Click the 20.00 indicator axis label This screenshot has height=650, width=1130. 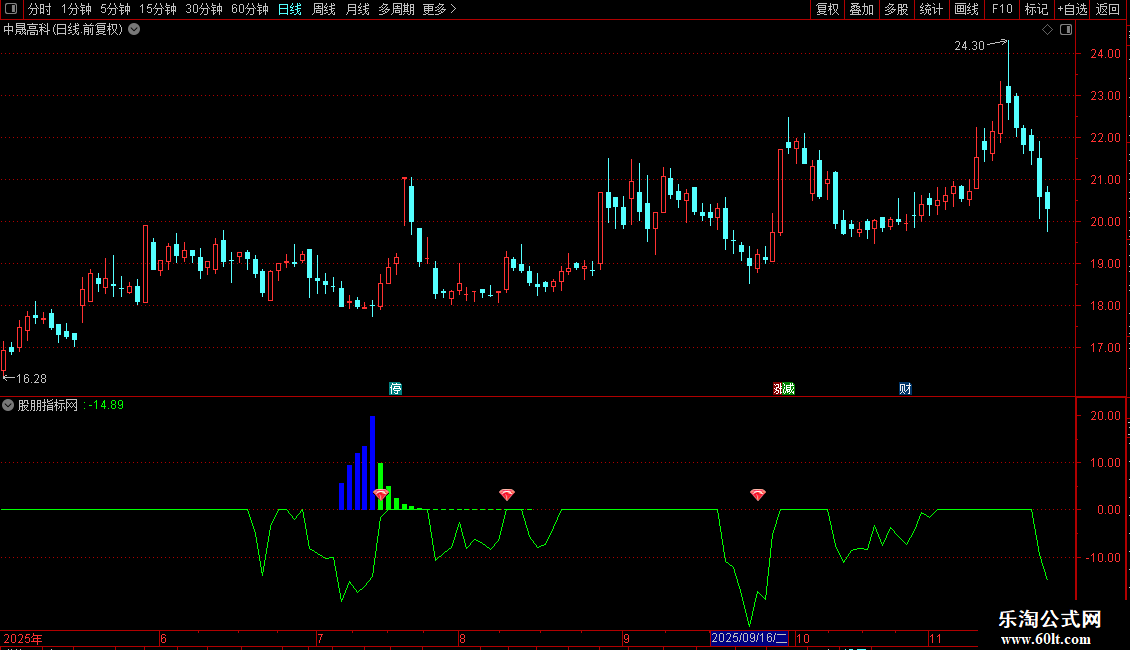pyautogui.click(x=1105, y=415)
